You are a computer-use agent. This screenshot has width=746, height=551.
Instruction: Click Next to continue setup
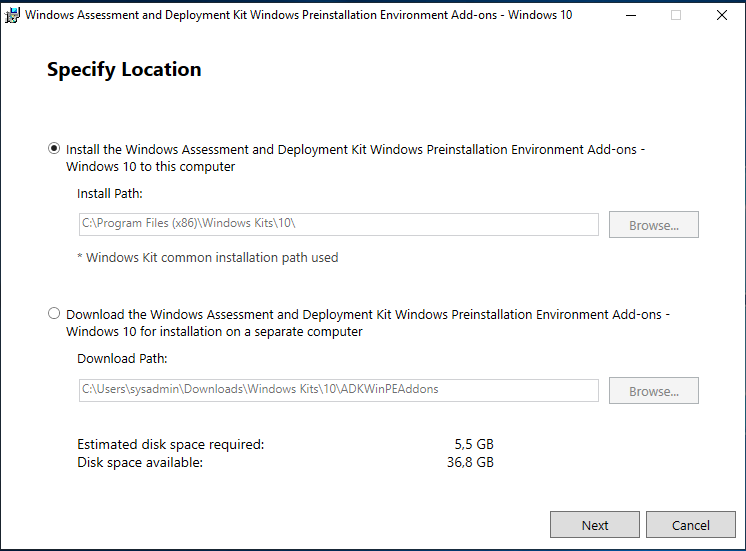pos(595,525)
